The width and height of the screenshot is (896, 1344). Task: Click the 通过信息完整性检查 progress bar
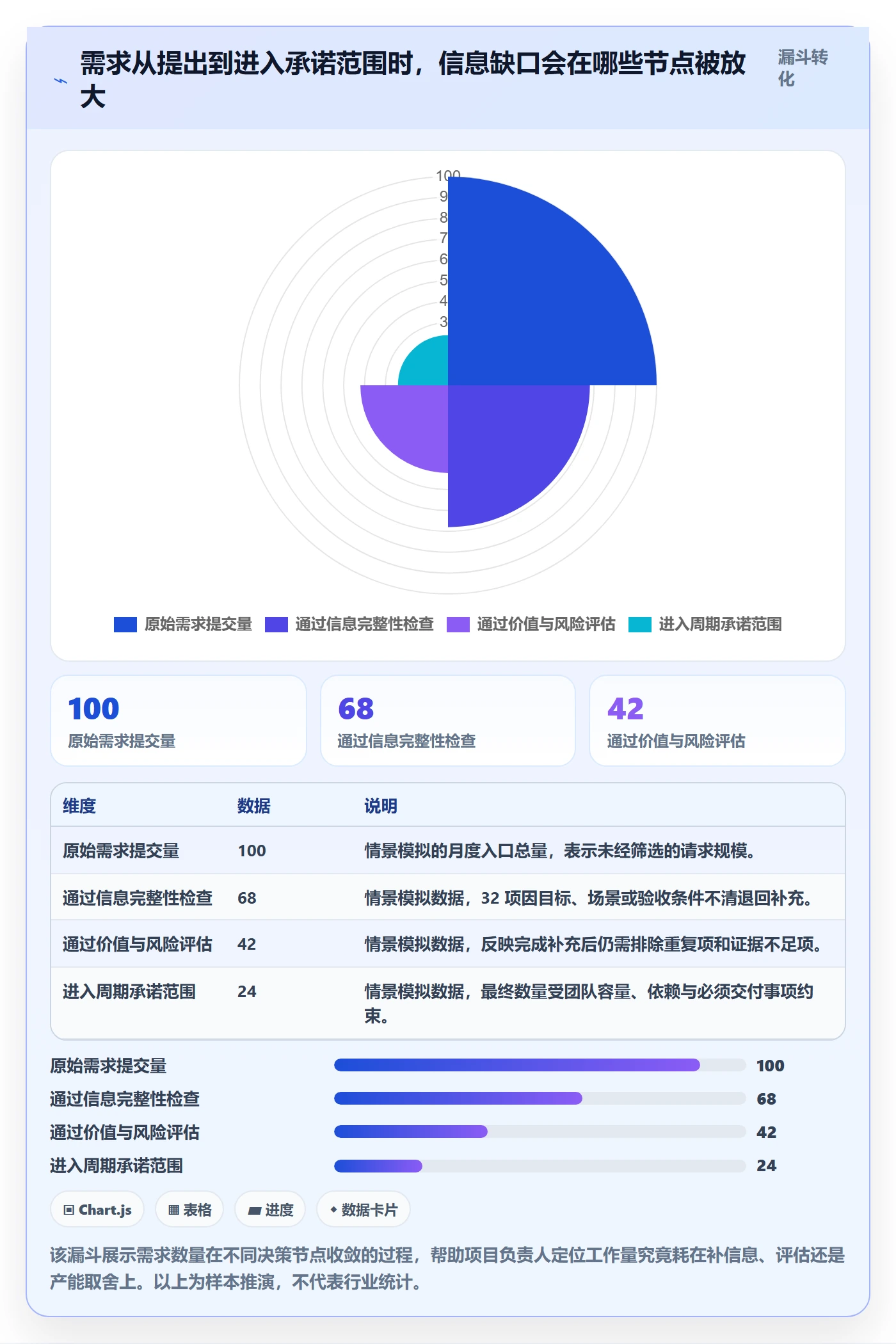540,1098
